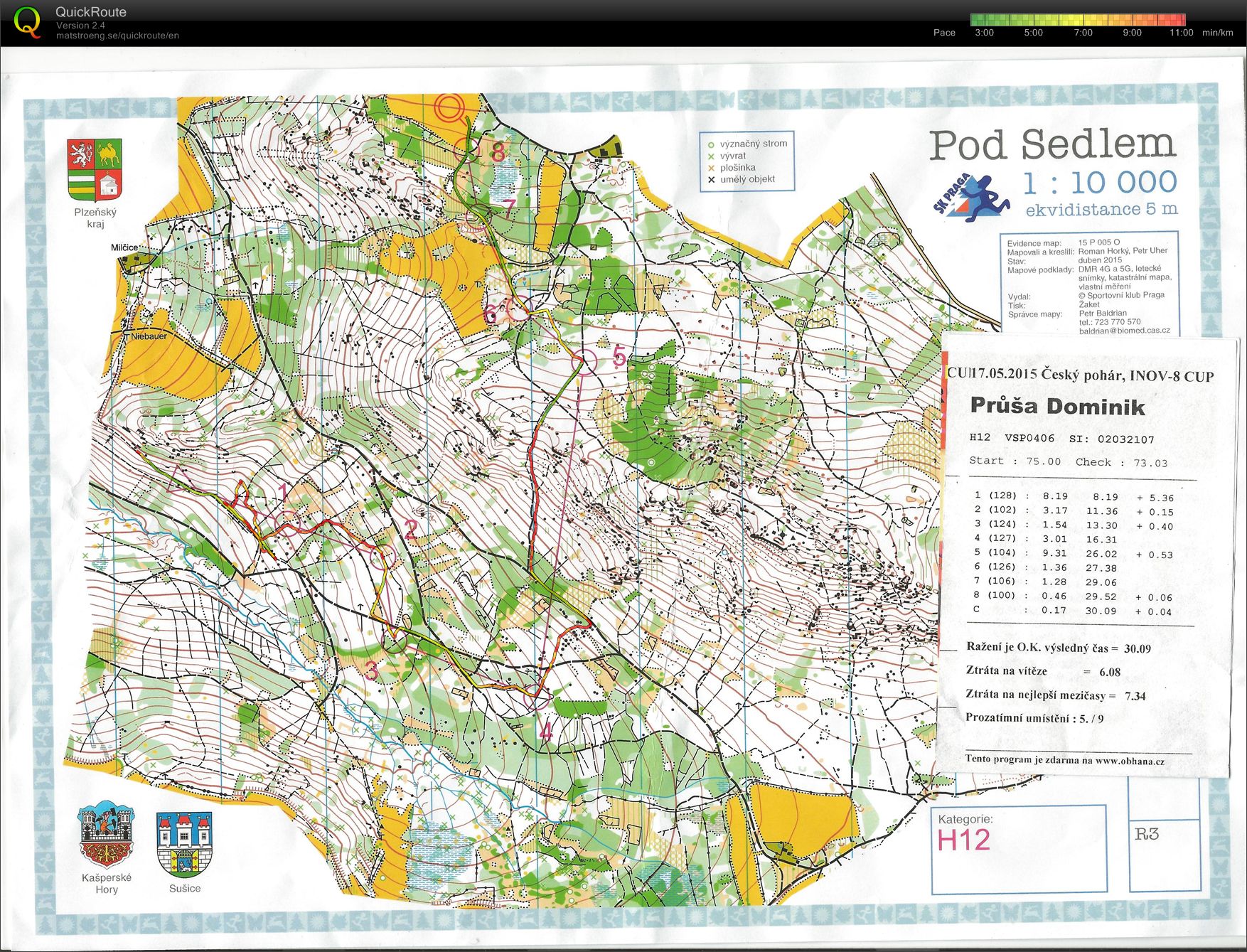
Task: Click the vývrat legend symbol
Action: pos(710,156)
